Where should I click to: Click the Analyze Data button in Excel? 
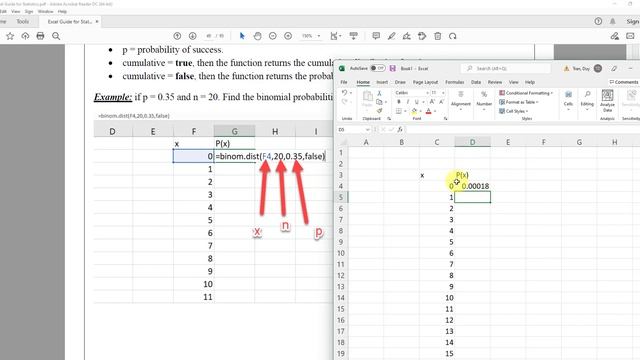pyautogui.click(x=607, y=100)
